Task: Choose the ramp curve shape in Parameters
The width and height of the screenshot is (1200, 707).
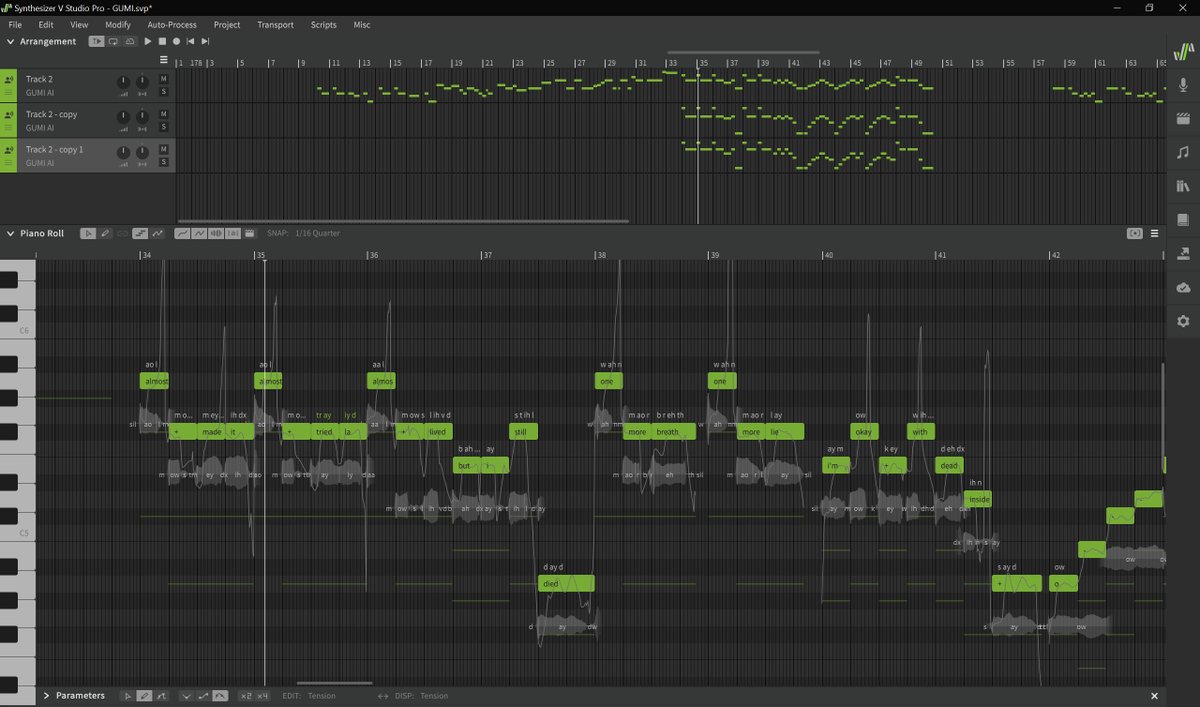Action: pyautogui.click(x=203, y=696)
